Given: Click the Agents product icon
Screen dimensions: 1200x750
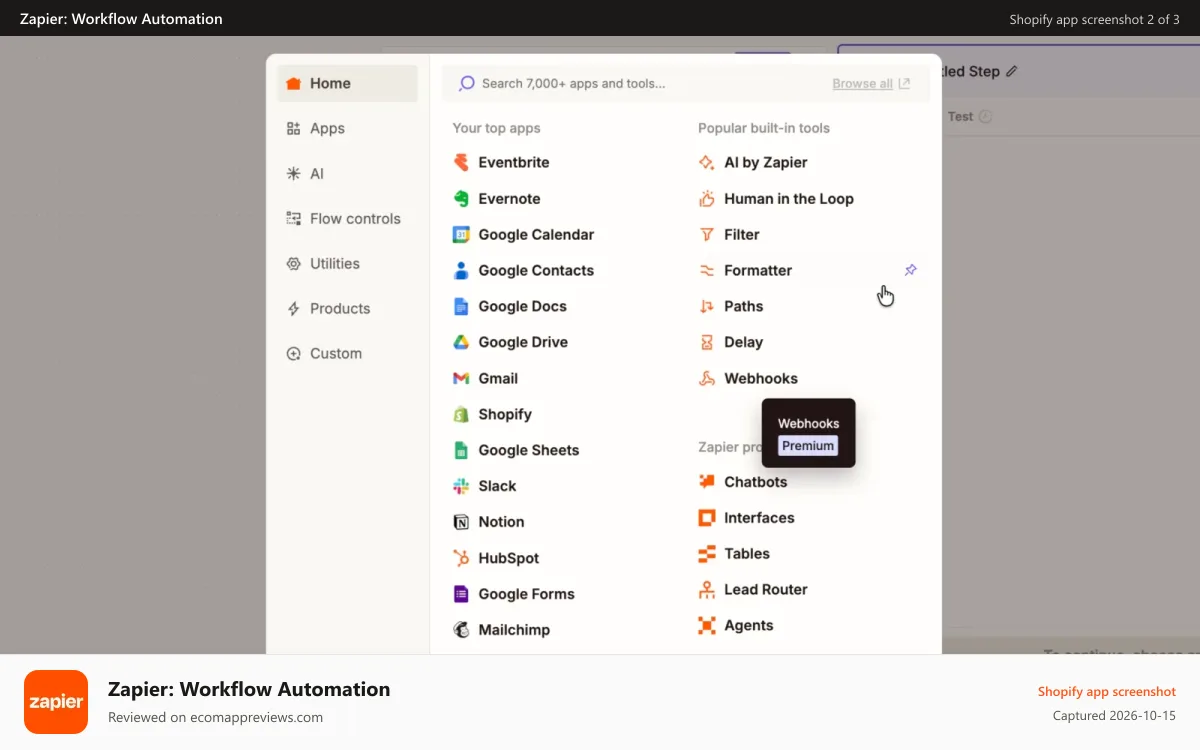Looking at the screenshot, I should [x=707, y=626].
